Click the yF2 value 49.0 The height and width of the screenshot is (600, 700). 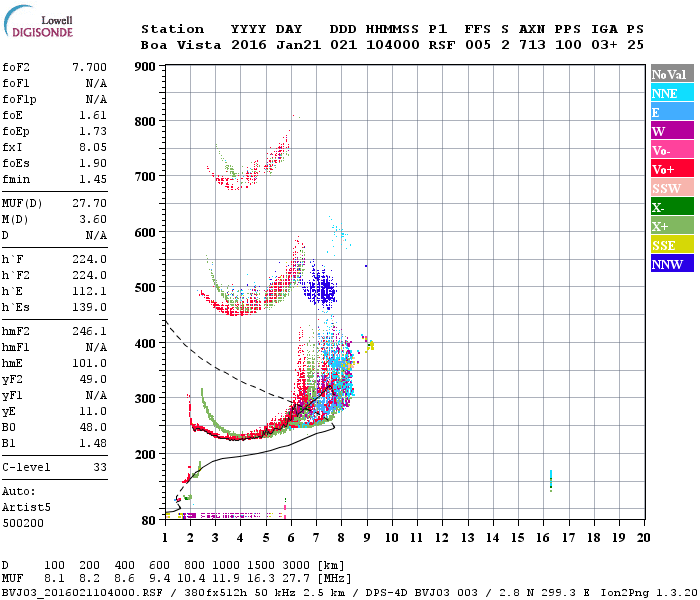93,379
